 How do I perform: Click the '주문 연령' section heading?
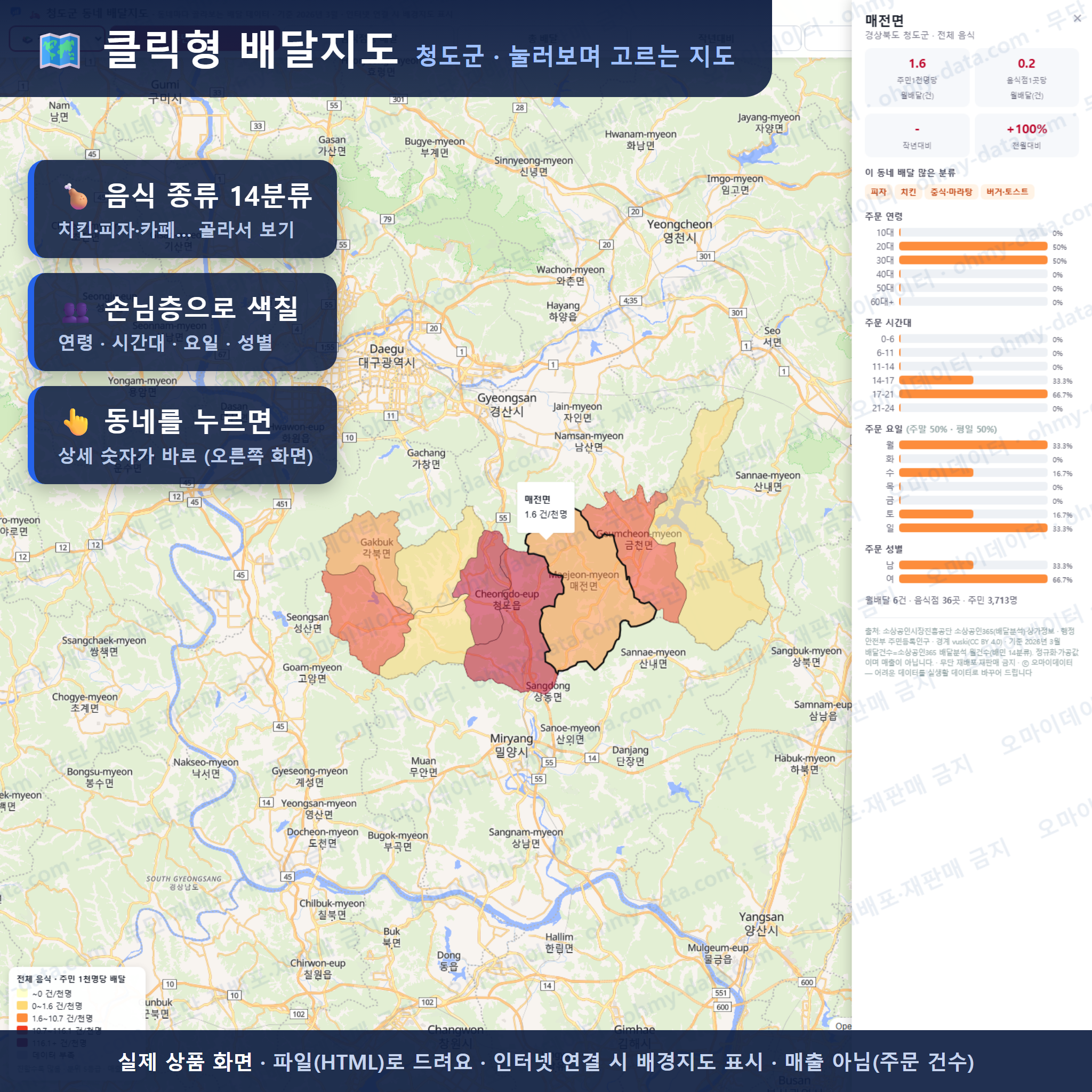[884, 216]
